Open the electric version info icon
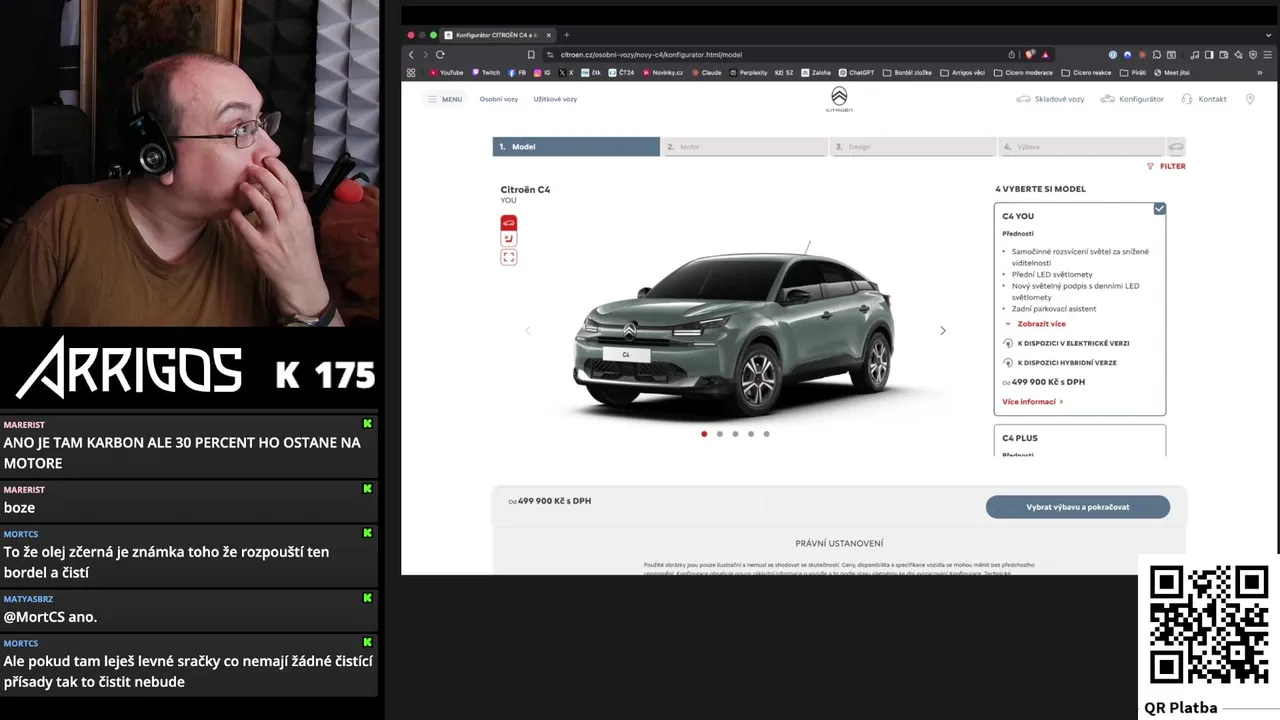1280x720 pixels. point(1007,343)
